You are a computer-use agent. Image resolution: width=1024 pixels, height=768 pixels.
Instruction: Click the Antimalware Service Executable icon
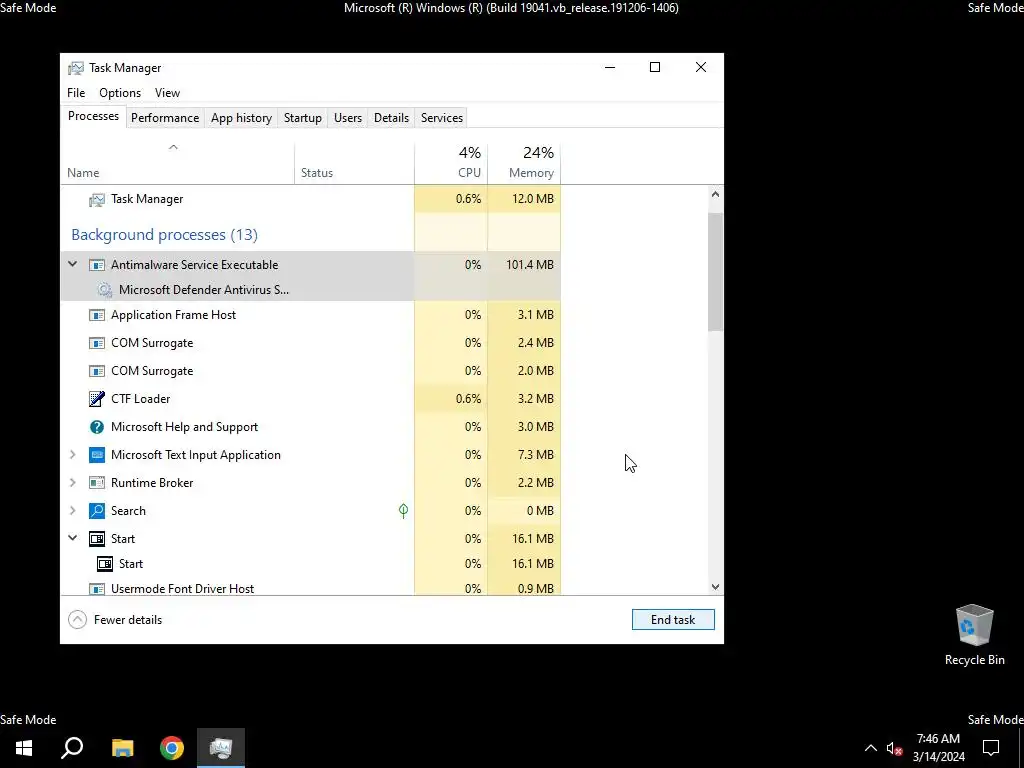click(97, 265)
